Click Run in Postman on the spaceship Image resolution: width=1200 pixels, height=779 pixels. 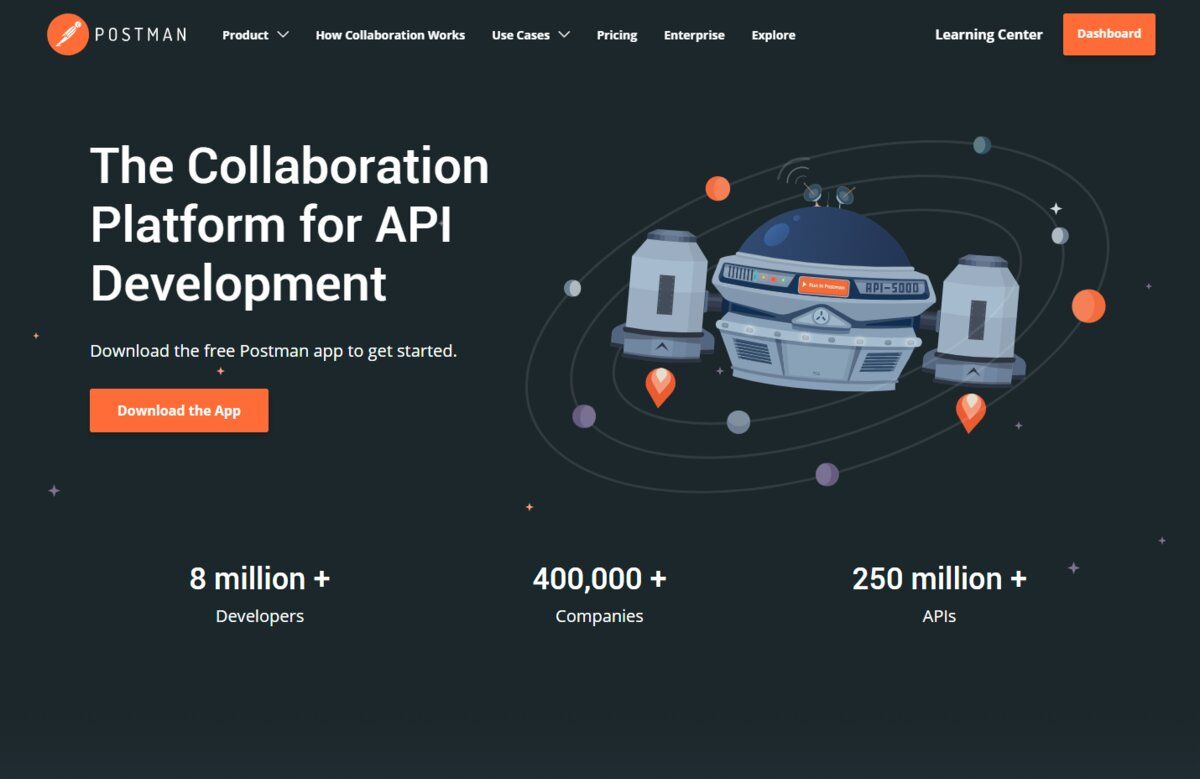pyautogui.click(x=823, y=286)
